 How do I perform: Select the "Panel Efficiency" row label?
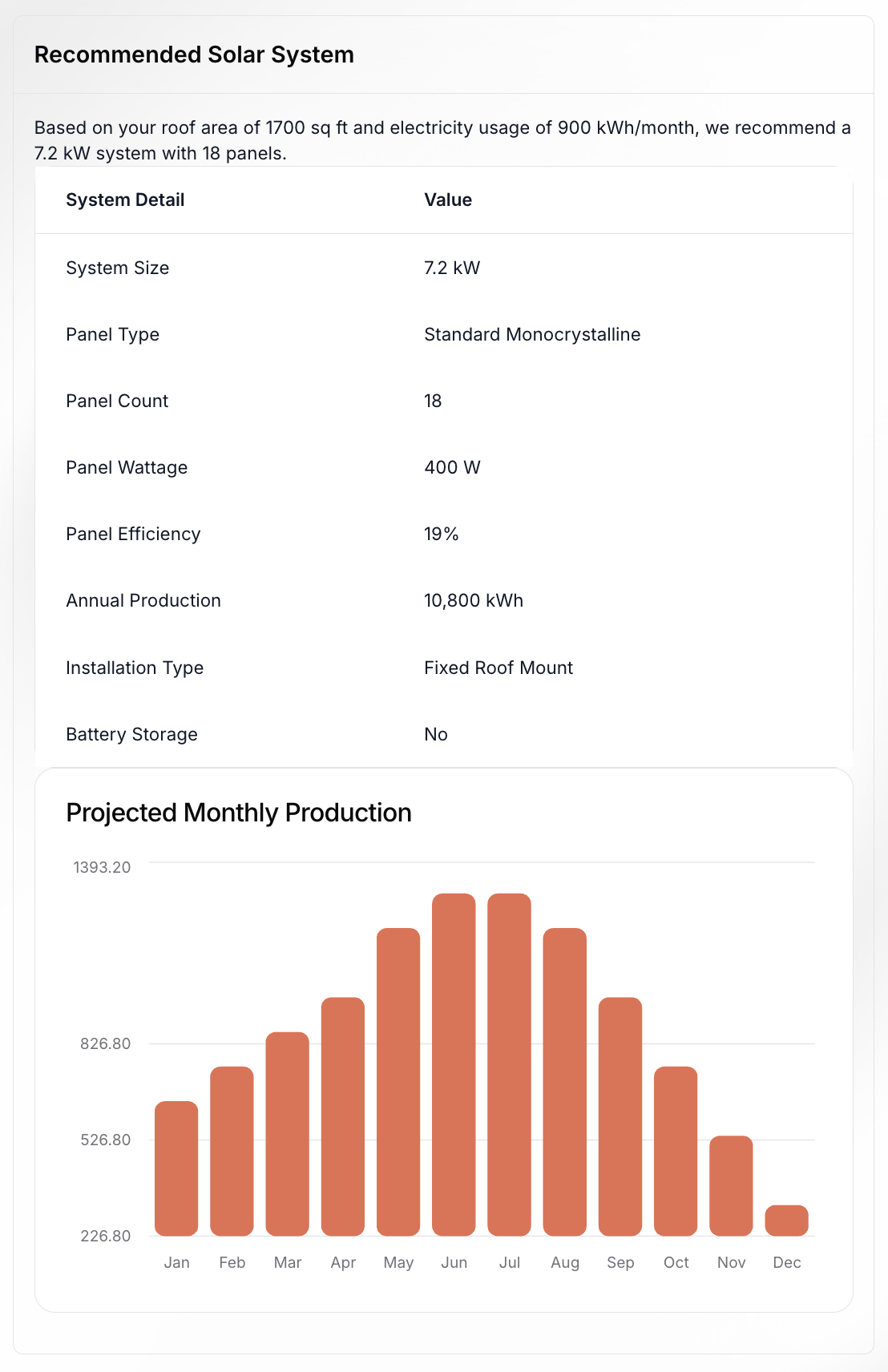[133, 535]
